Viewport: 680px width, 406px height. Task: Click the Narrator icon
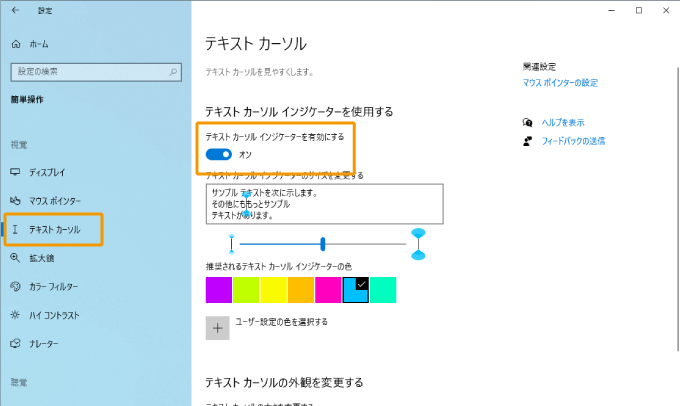point(15,344)
